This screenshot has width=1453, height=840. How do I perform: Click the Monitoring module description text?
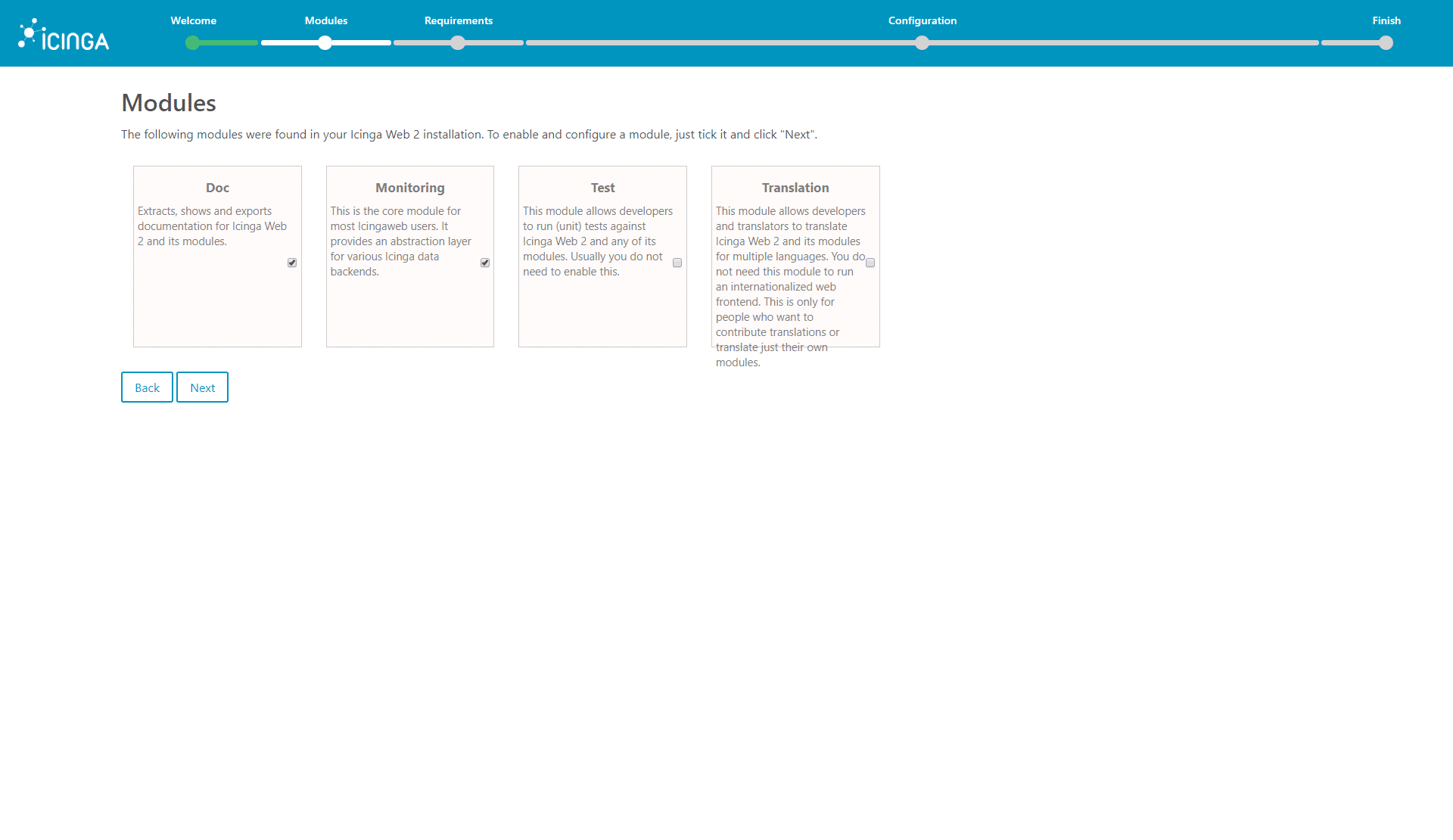coord(401,241)
